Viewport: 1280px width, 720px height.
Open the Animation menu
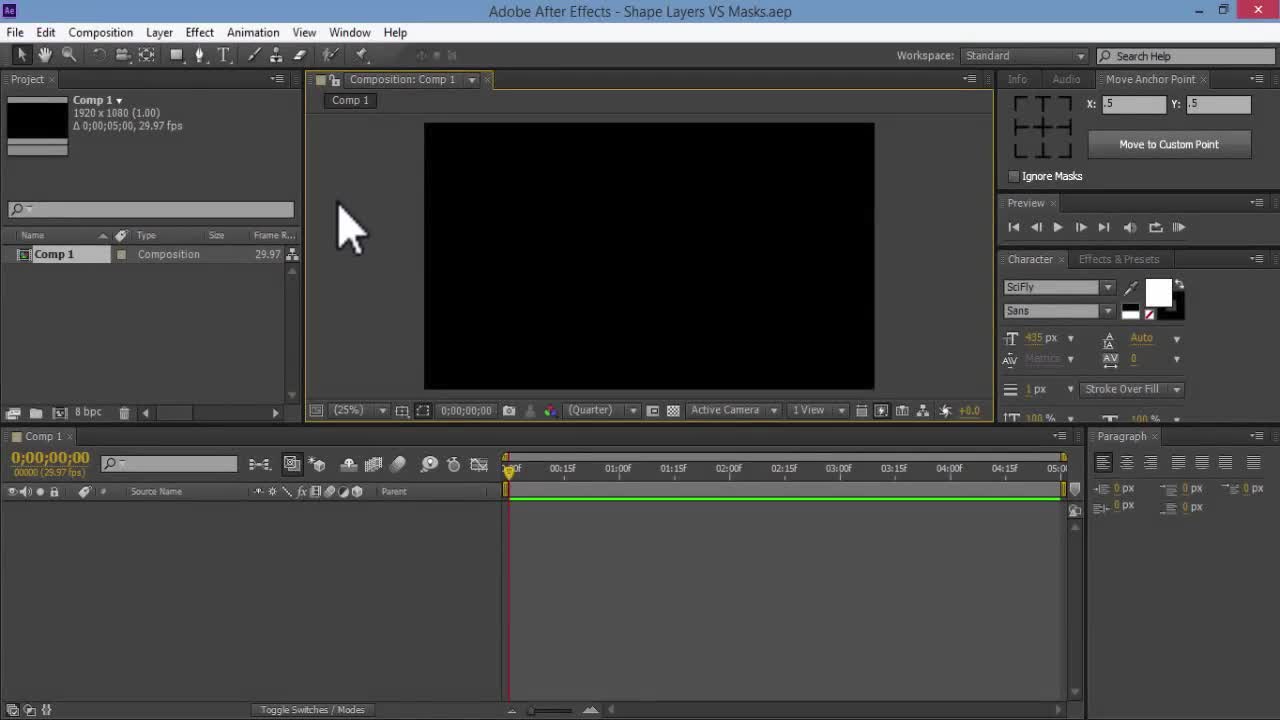[x=253, y=32]
